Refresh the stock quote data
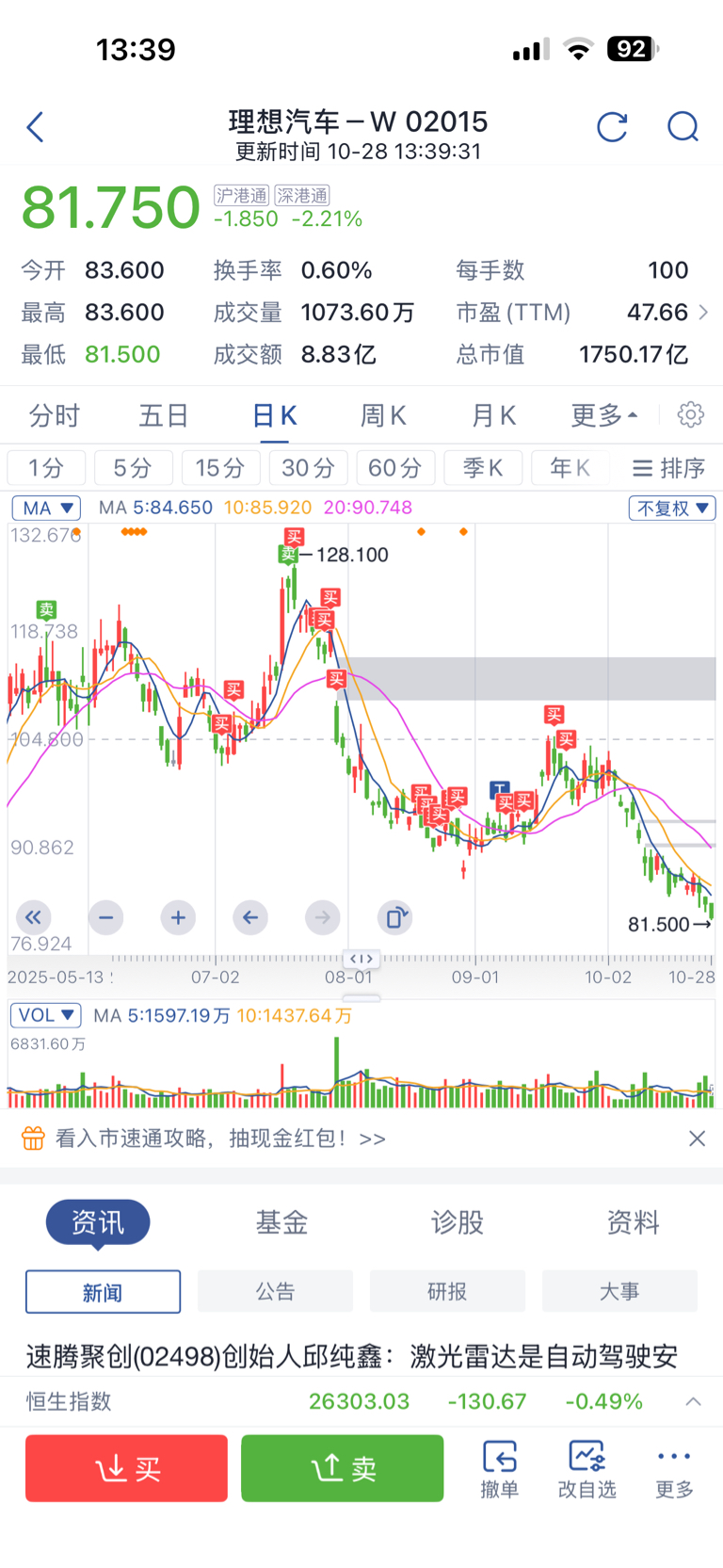The height and width of the screenshot is (1568, 723). [x=612, y=127]
